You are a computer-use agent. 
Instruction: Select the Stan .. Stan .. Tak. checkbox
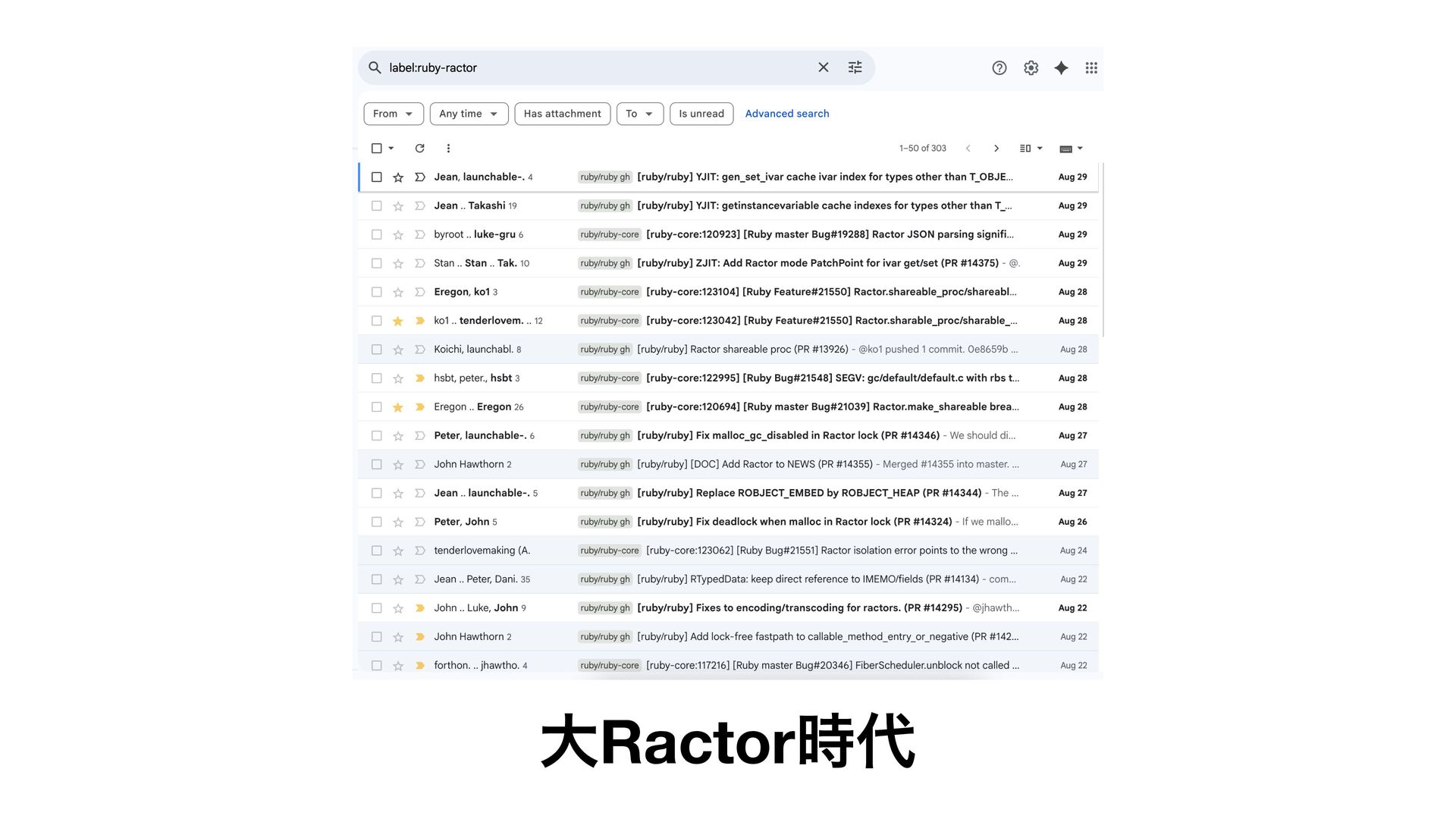coord(376,263)
